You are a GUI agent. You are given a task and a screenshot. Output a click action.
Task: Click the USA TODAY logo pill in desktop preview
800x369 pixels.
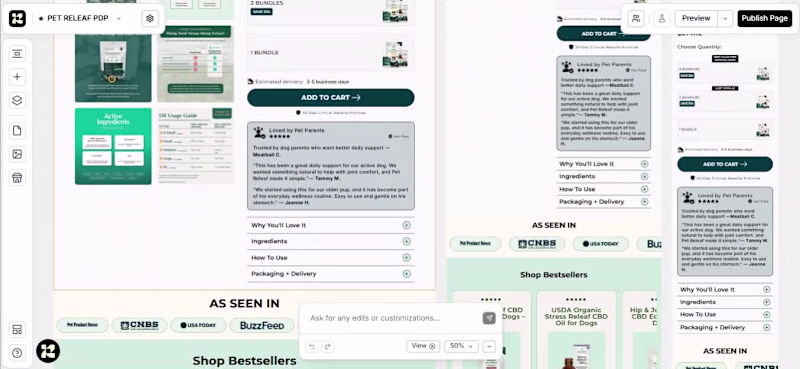tap(198, 325)
